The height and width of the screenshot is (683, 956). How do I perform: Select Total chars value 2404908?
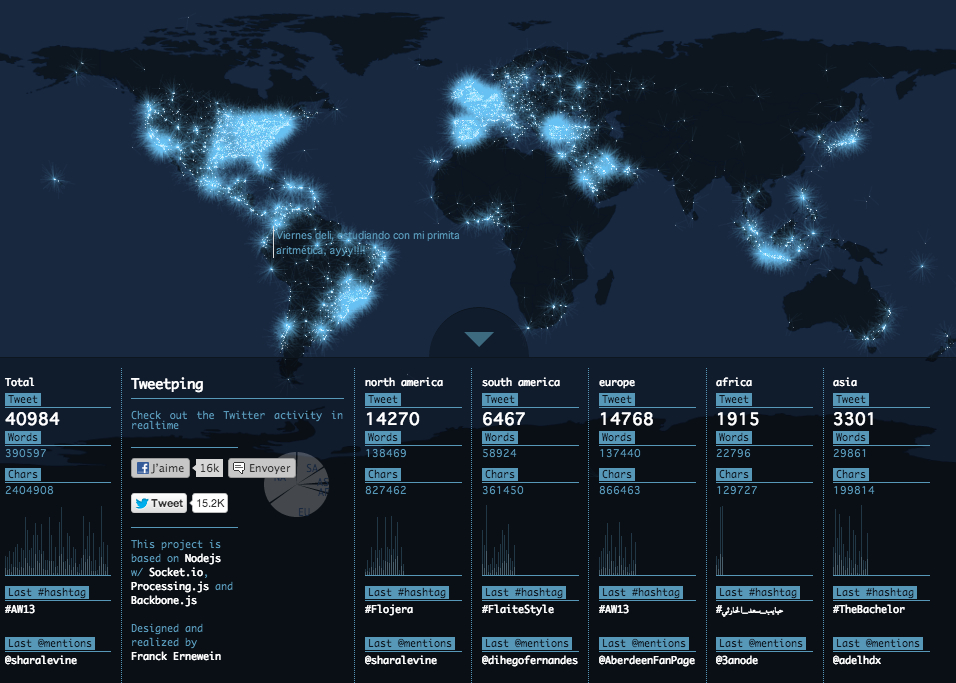tap(29, 490)
